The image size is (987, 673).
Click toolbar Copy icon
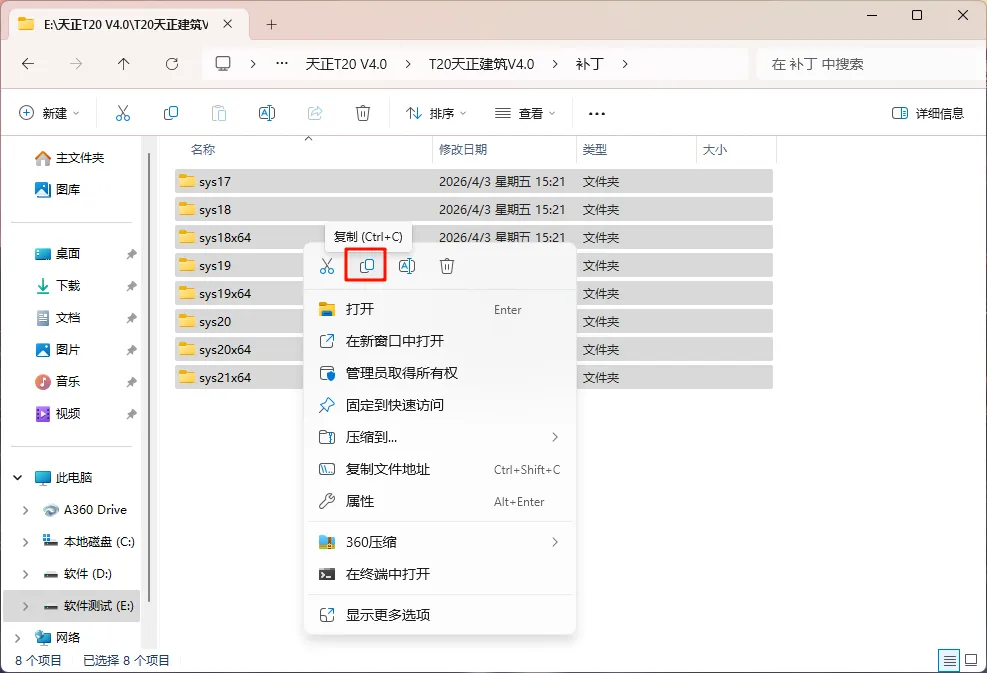coord(171,113)
